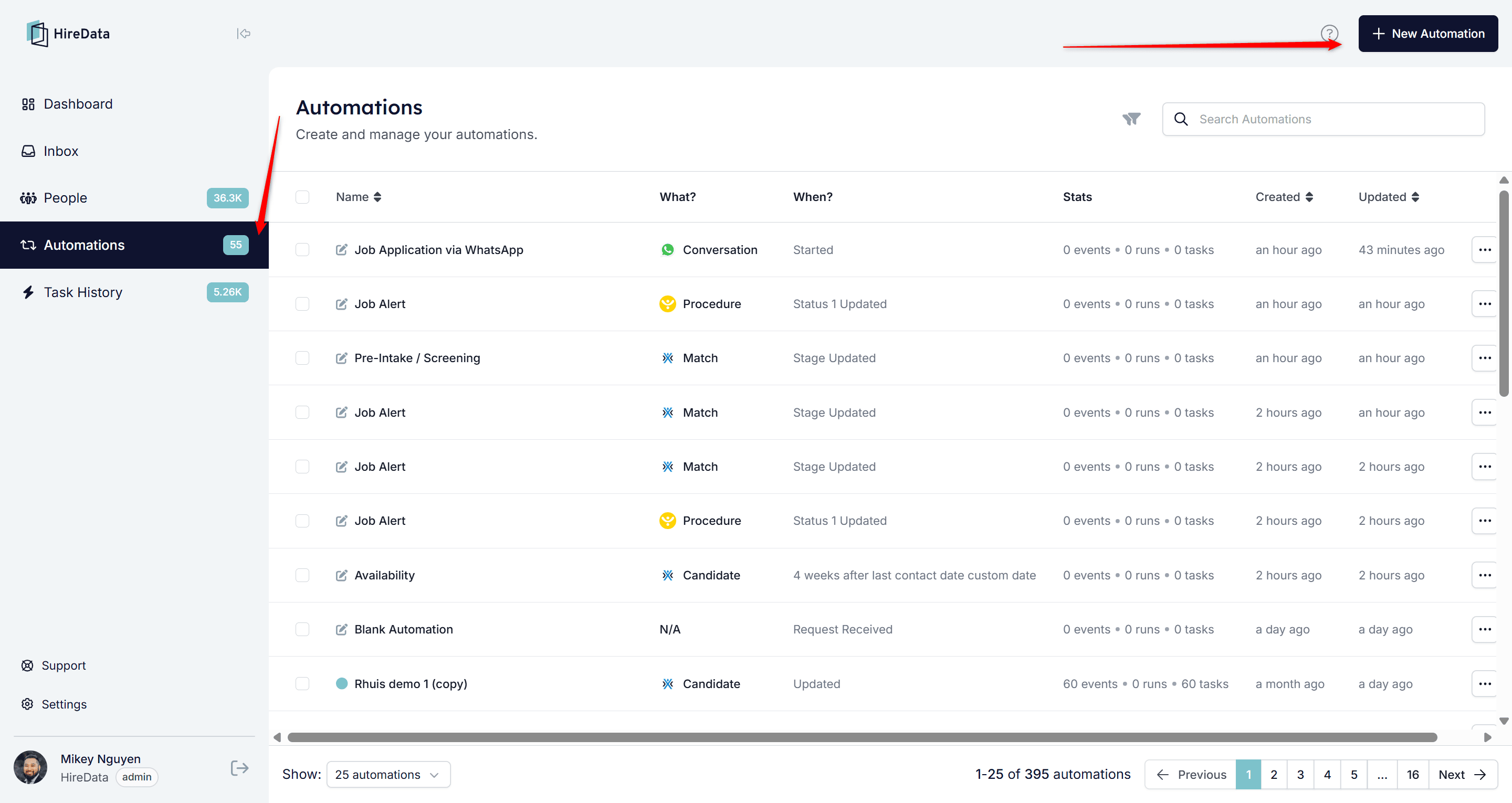Image resolution: width=1512 pixels, height=803 pixels.
Task: Click the vertical scrollbar thumb
Action: point(1504,293)
